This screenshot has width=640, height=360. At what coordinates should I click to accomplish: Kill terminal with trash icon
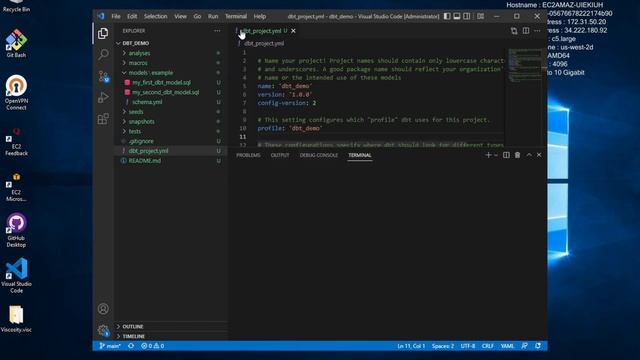tap(517, 155)
